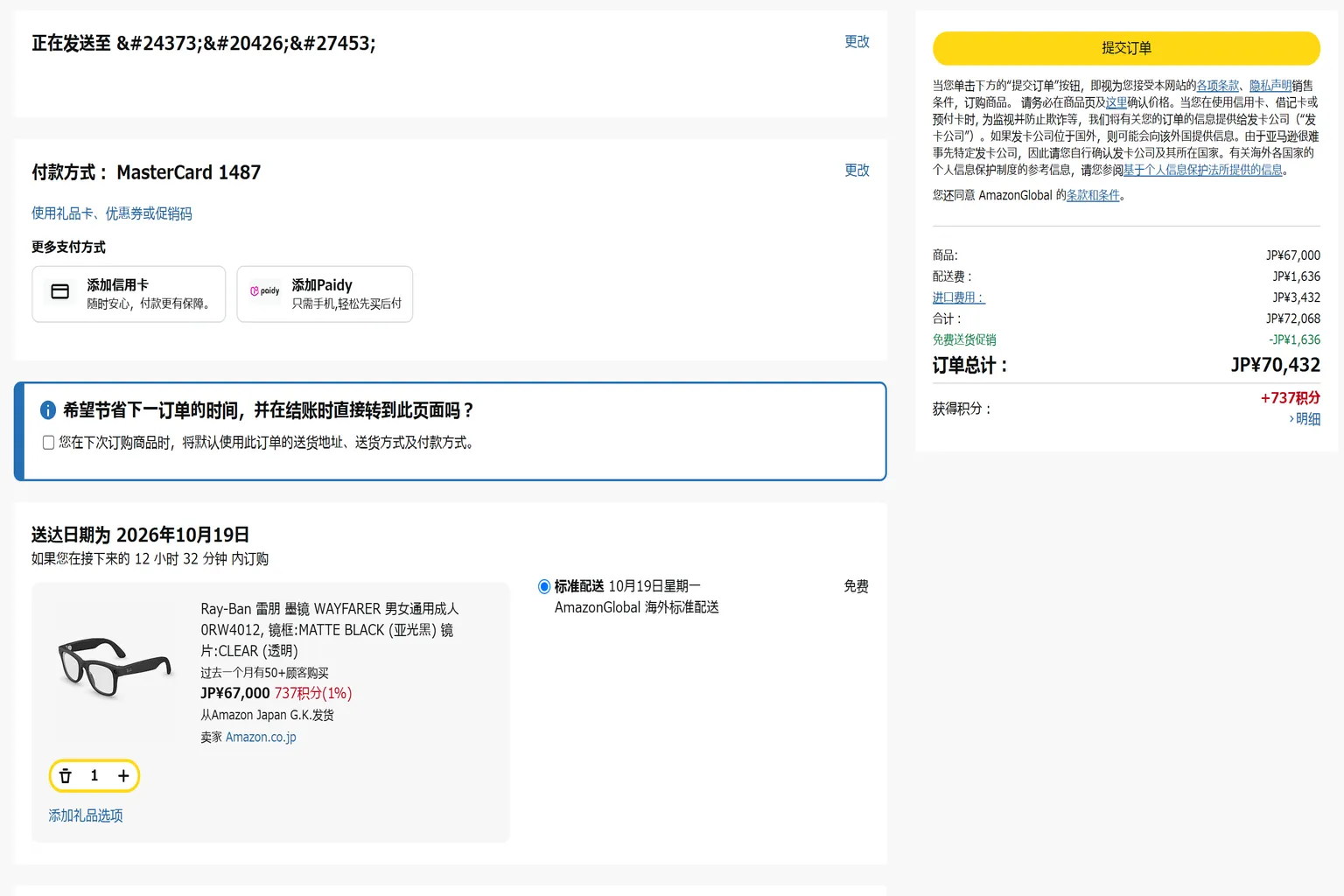The width and height of the screenshot is (1344, 896).
Task: Click the quantity number 1 in stepper
Action: (x=94, y=776)
